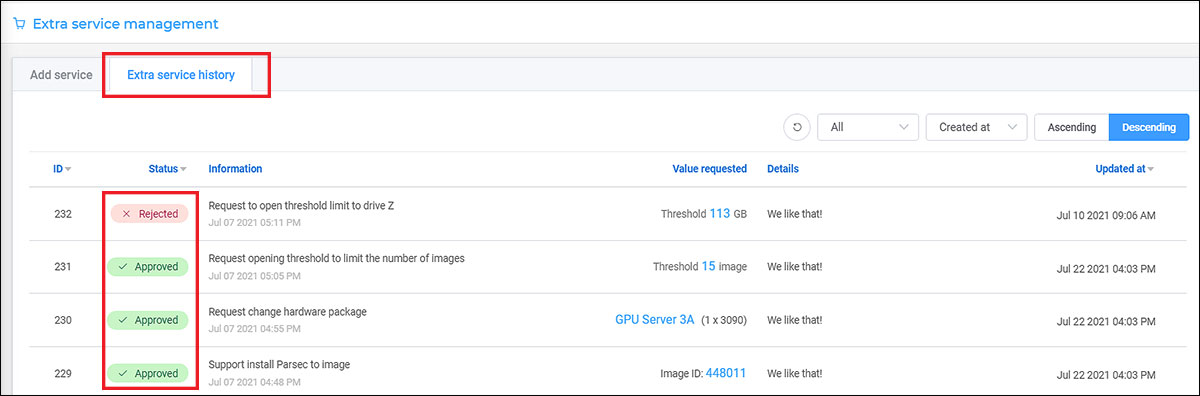Click 'Request to open threshold limit to drive Z'
This screenshot has width=1200, height=396.
pos(301,205)
